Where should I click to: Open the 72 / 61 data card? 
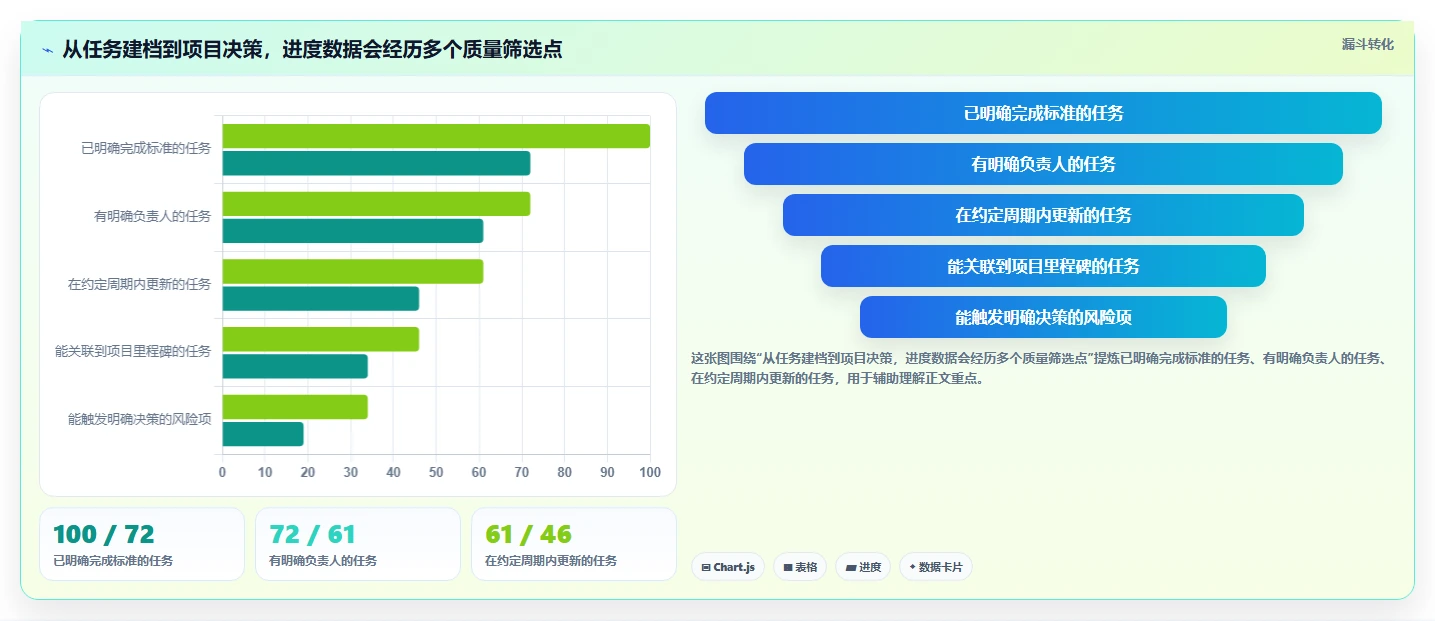(x=358, y=544)
